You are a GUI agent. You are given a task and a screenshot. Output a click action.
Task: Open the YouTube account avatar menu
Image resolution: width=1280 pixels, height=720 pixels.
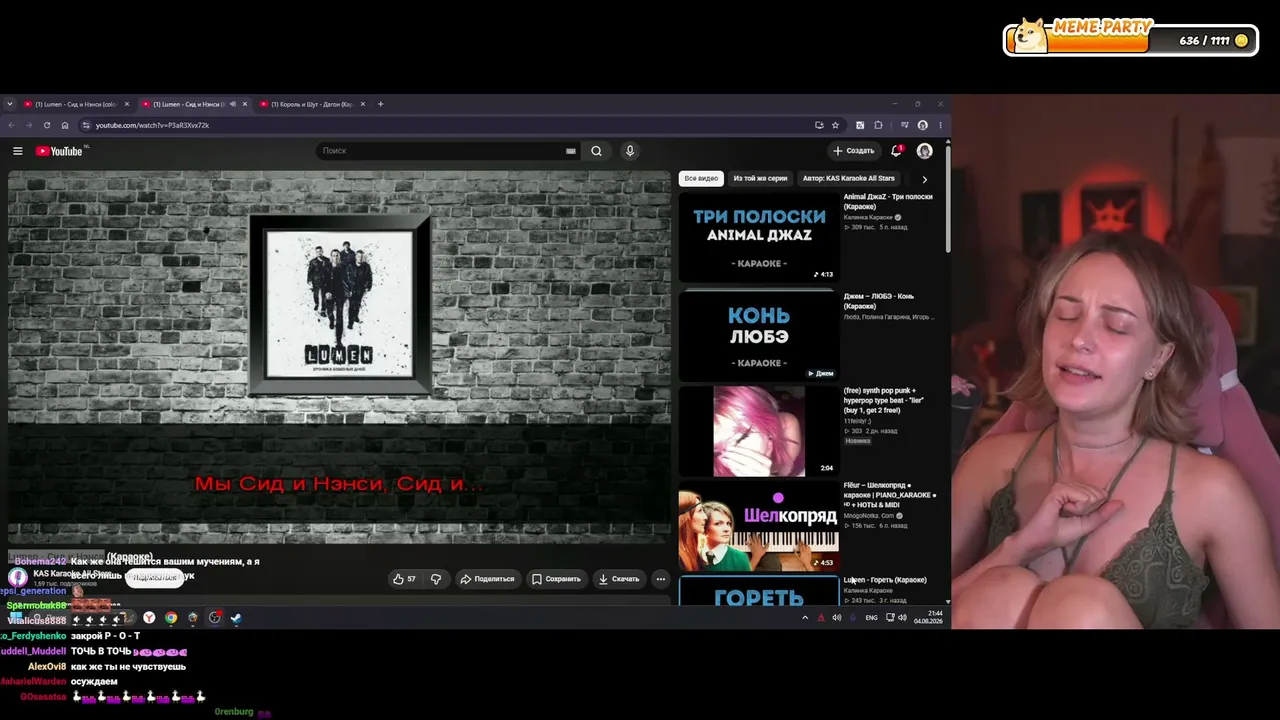[924, 151]
